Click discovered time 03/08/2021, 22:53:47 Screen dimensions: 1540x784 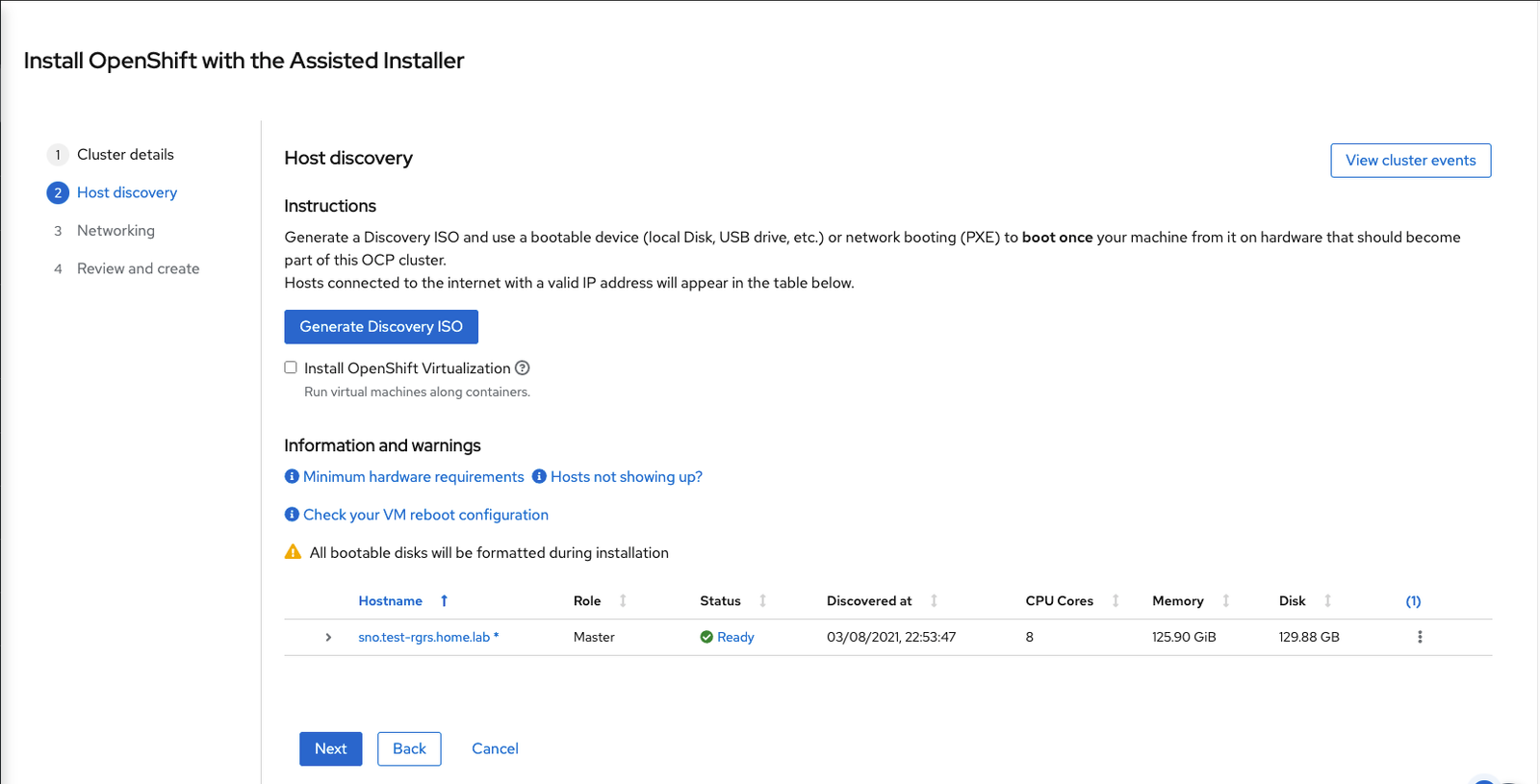[x=891, y=637]
